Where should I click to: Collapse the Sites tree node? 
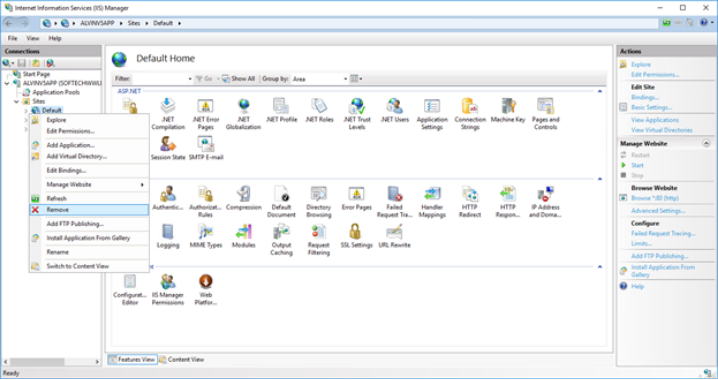click(x=16, y=101)
